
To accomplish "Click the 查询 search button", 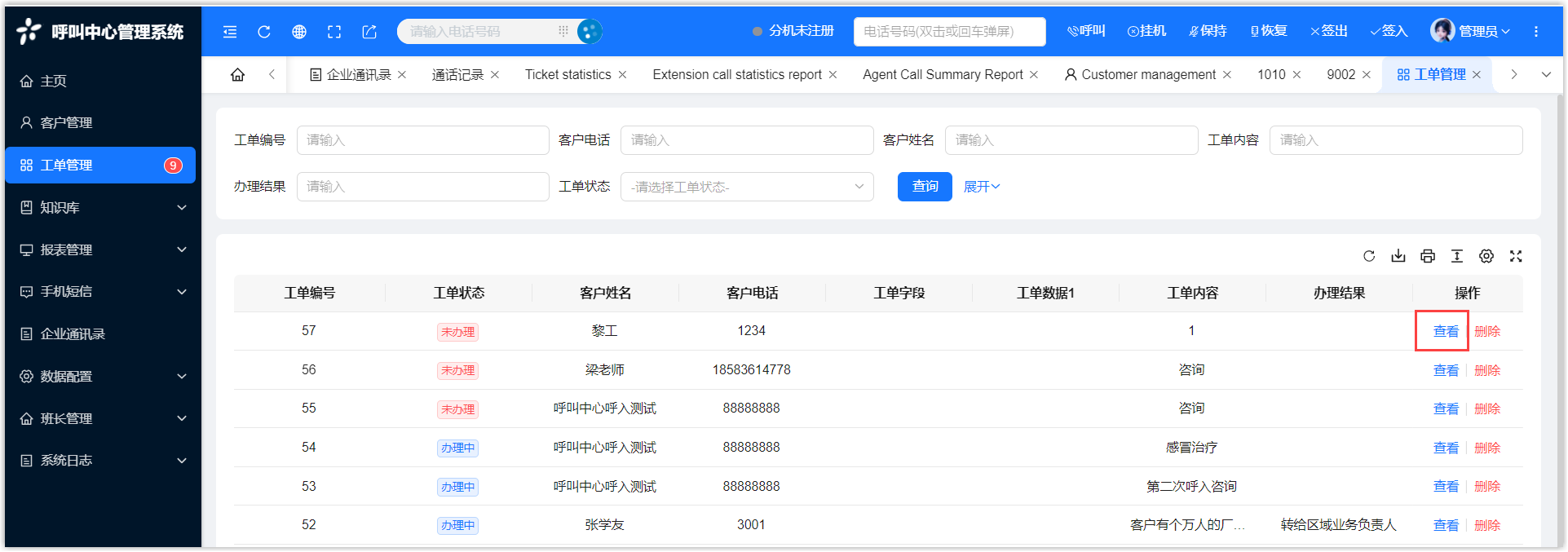I will tap(924, 187).
